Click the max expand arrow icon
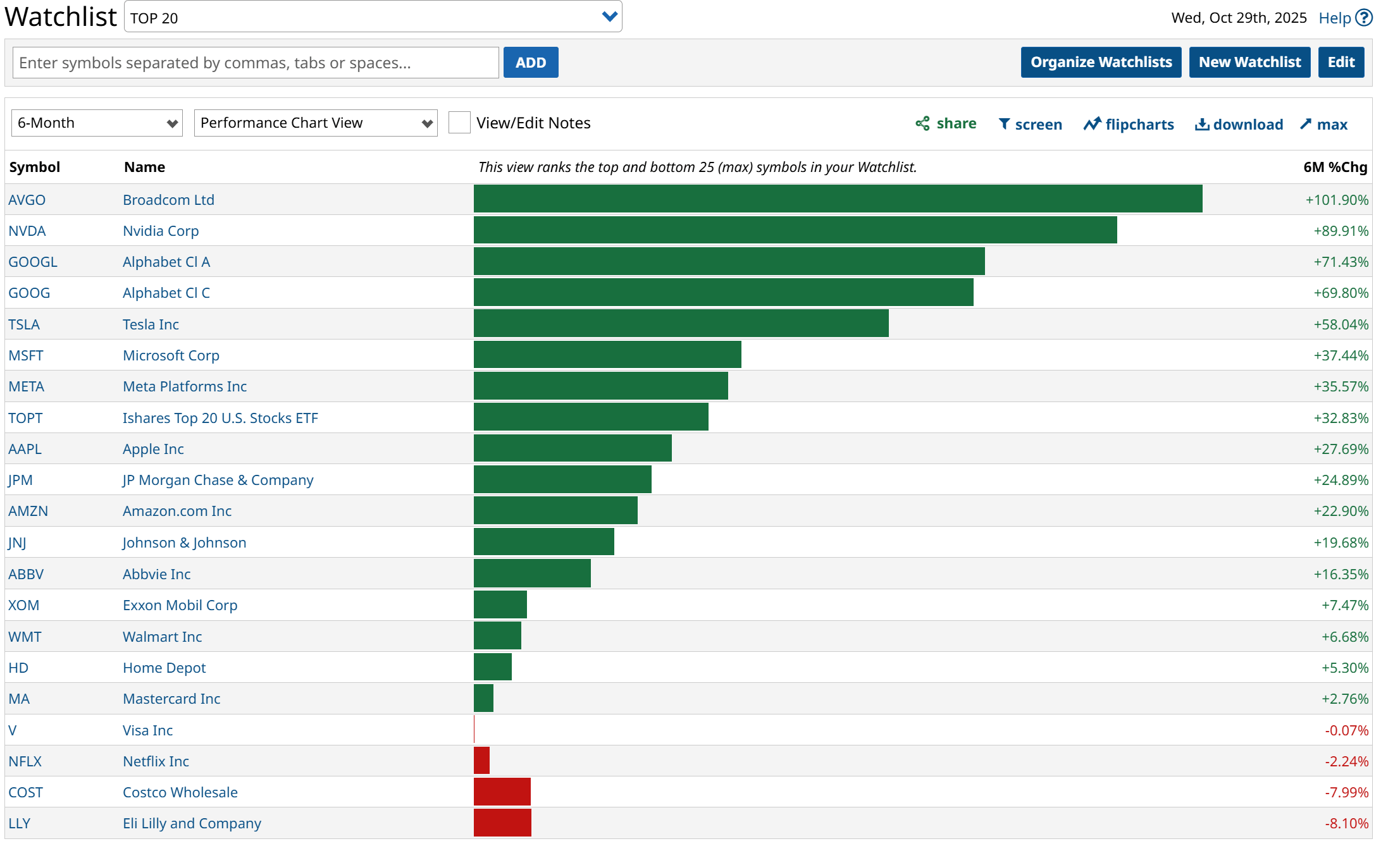 tap(1306, 124)
